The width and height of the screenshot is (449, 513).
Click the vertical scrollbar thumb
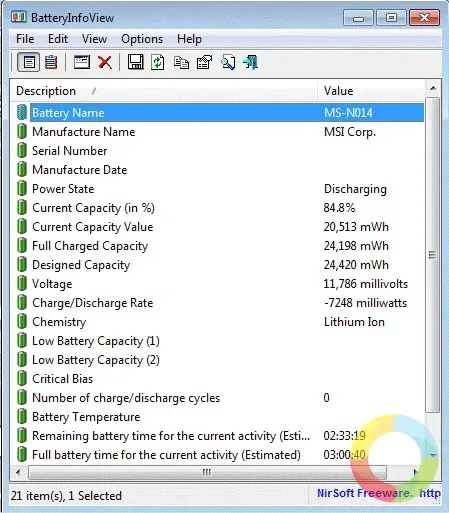432,255
